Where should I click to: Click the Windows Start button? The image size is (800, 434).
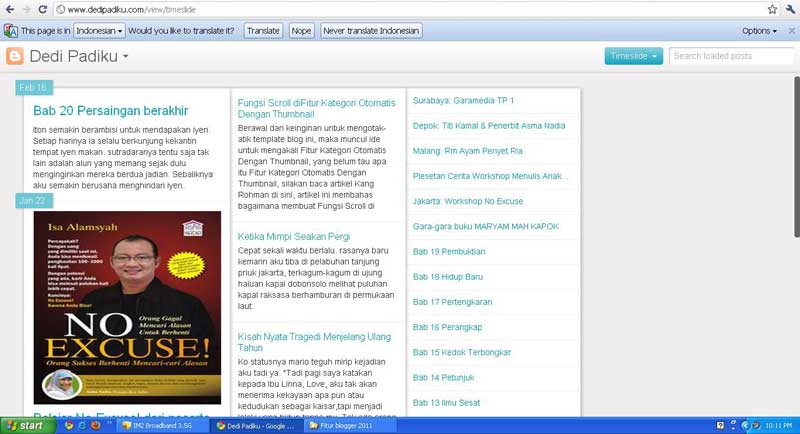28,425
